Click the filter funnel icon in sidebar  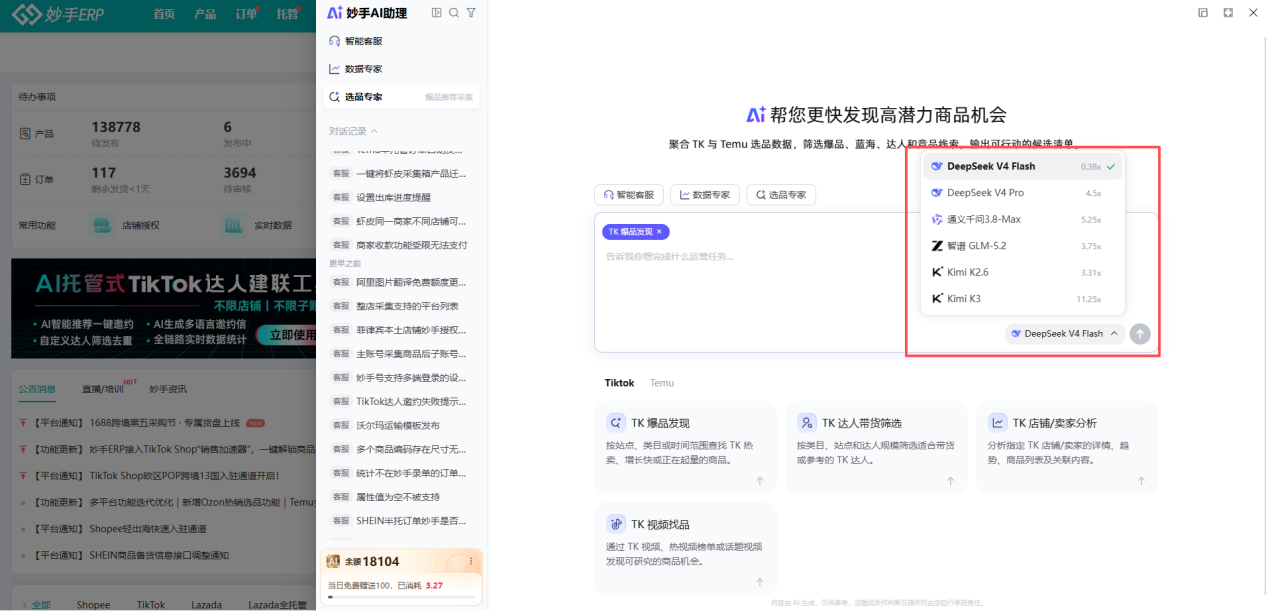tap(471, 13)
